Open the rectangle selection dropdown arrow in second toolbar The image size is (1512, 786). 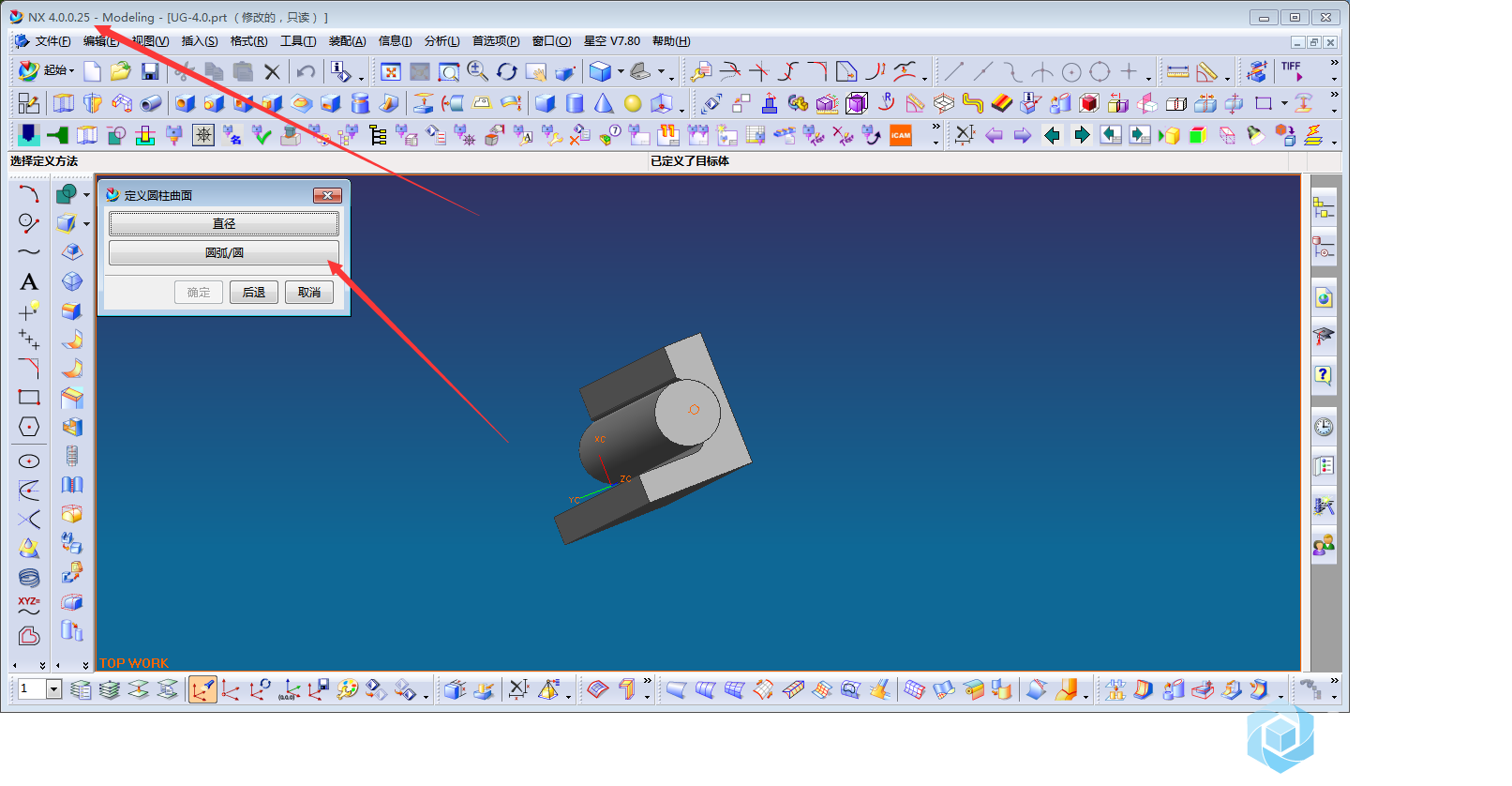[x=1284, y=103]
